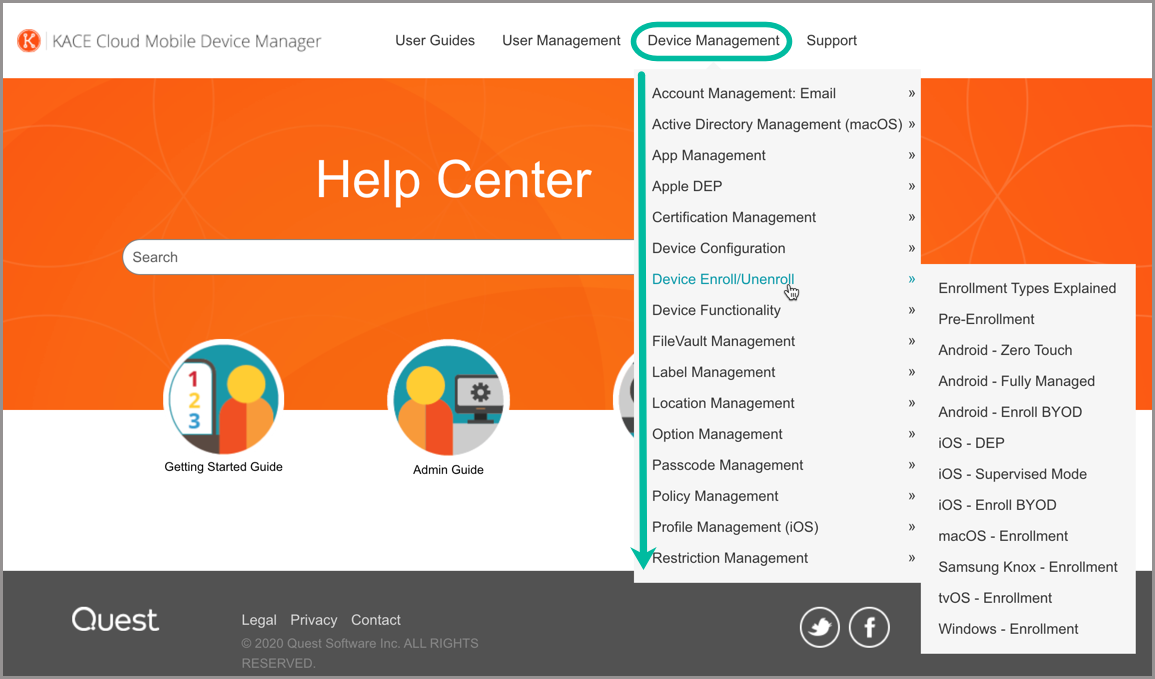Click the Privacy footer link
Image resolution: width=1155 pixels, height=679 pixels.
point(314,620)
